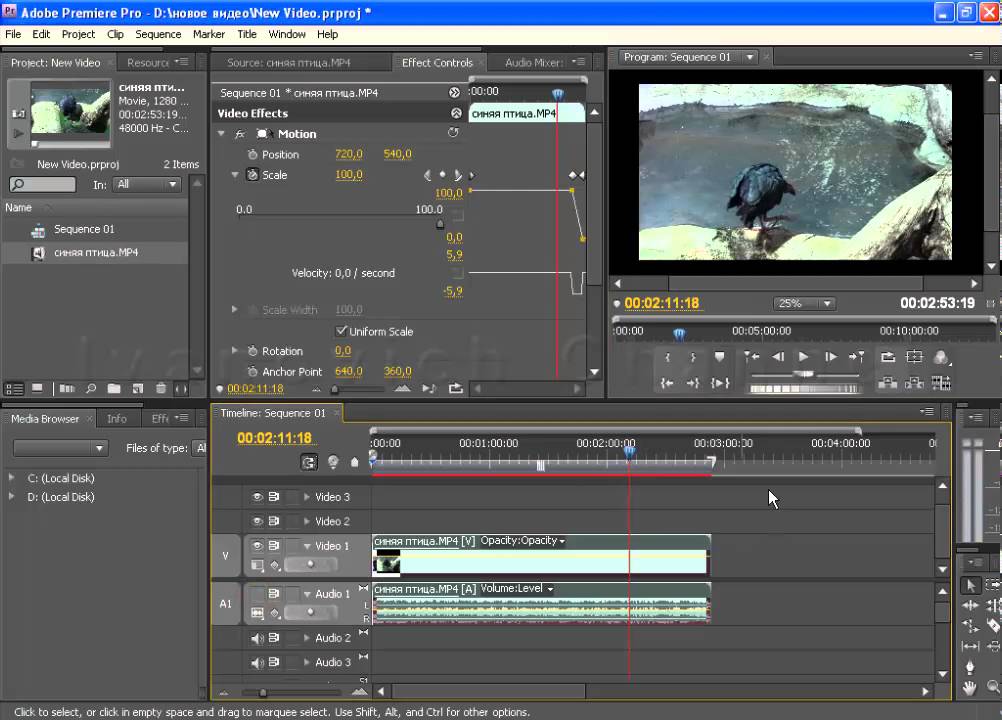
Task: Select the Hand tool
Action: pos(970,687)
